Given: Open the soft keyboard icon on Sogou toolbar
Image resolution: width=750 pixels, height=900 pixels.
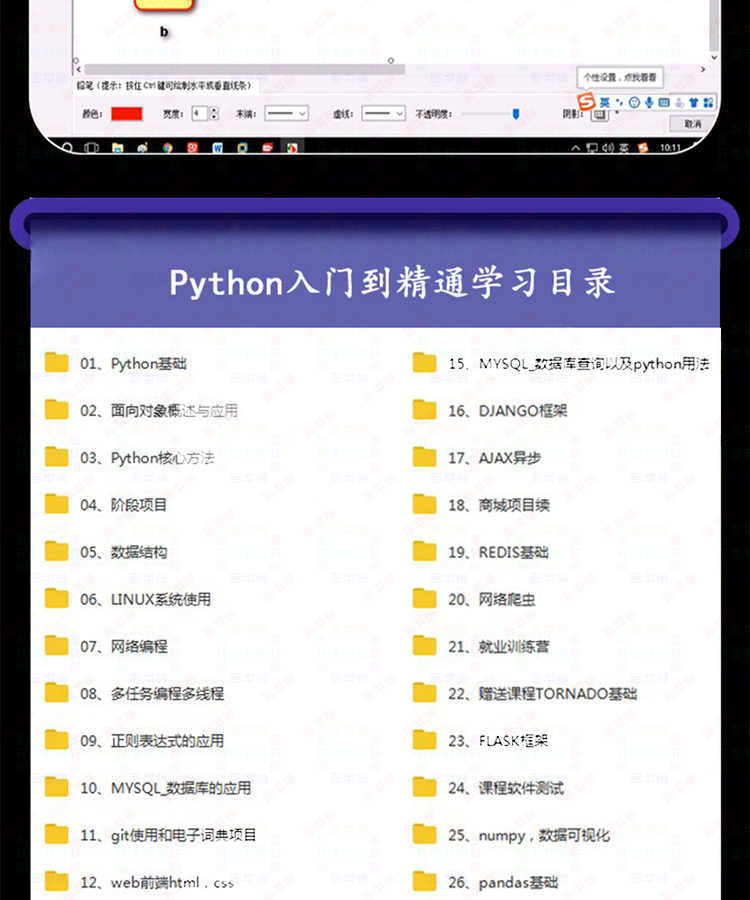Looking at the screenshot, I should 664,103.
